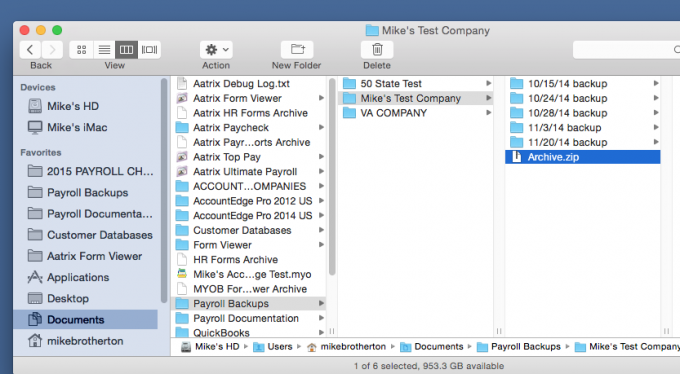Open Payroll Documenta... sidebar favorite
Image resolution: width=680 pixels, height=374 pixels.
point(90,214)
